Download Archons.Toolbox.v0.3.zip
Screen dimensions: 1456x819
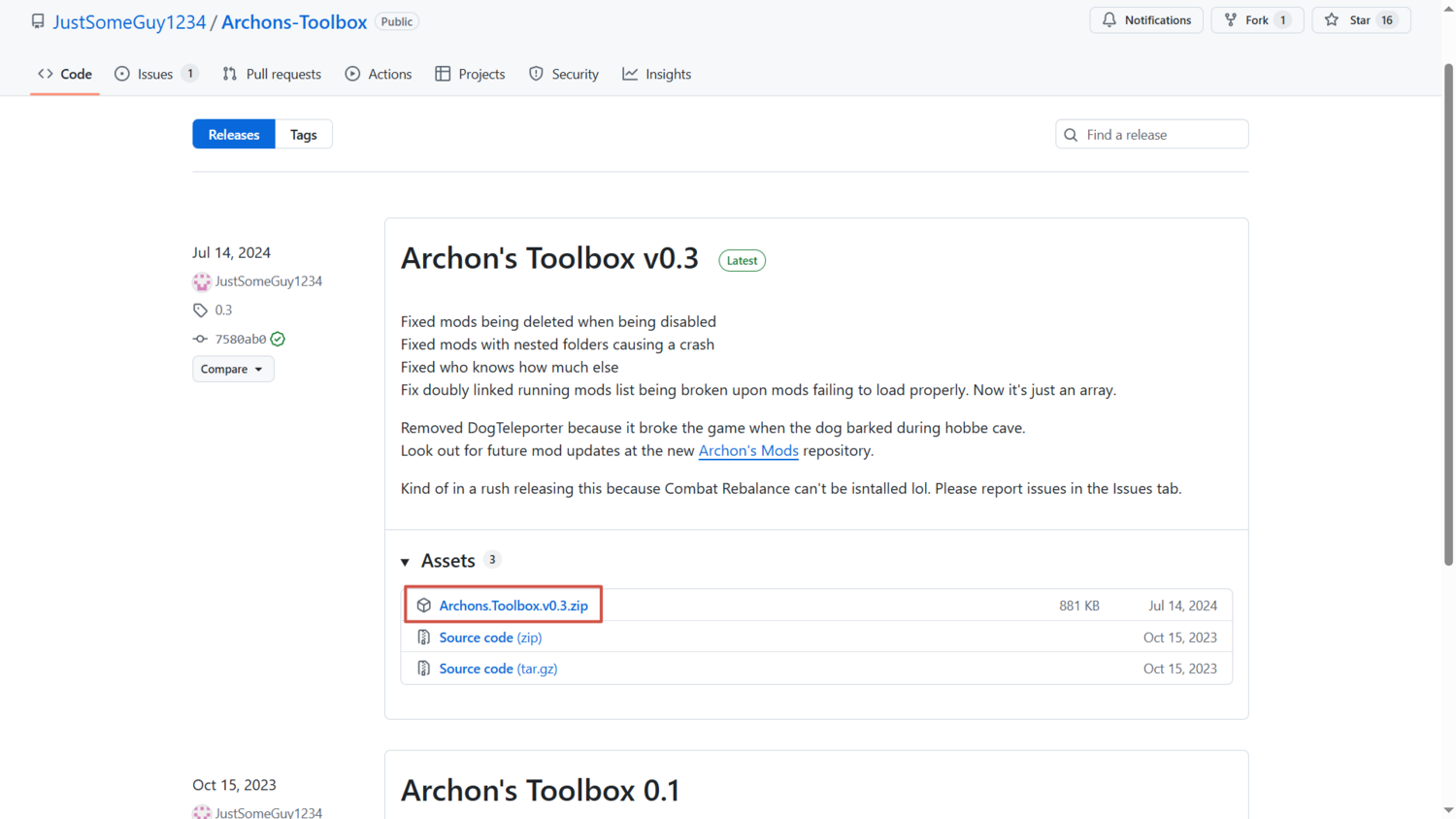click(513, 606)
